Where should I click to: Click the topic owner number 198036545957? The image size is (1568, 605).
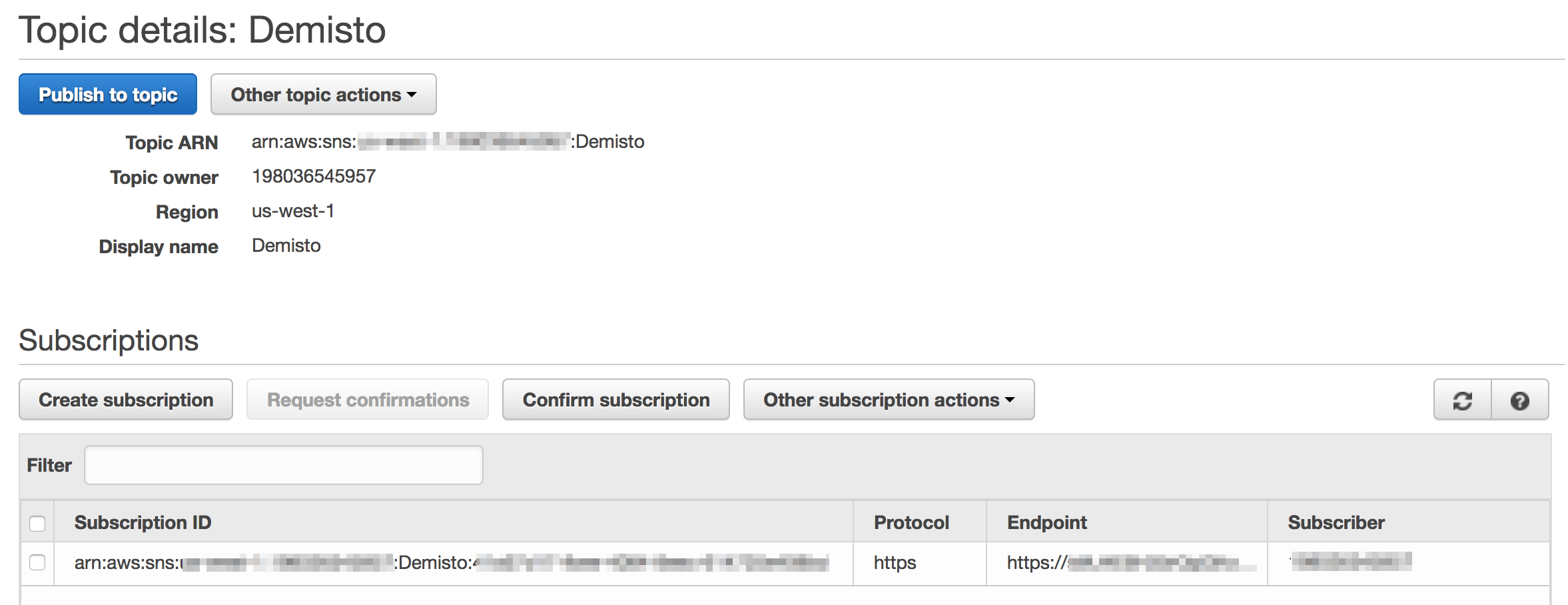314,177
